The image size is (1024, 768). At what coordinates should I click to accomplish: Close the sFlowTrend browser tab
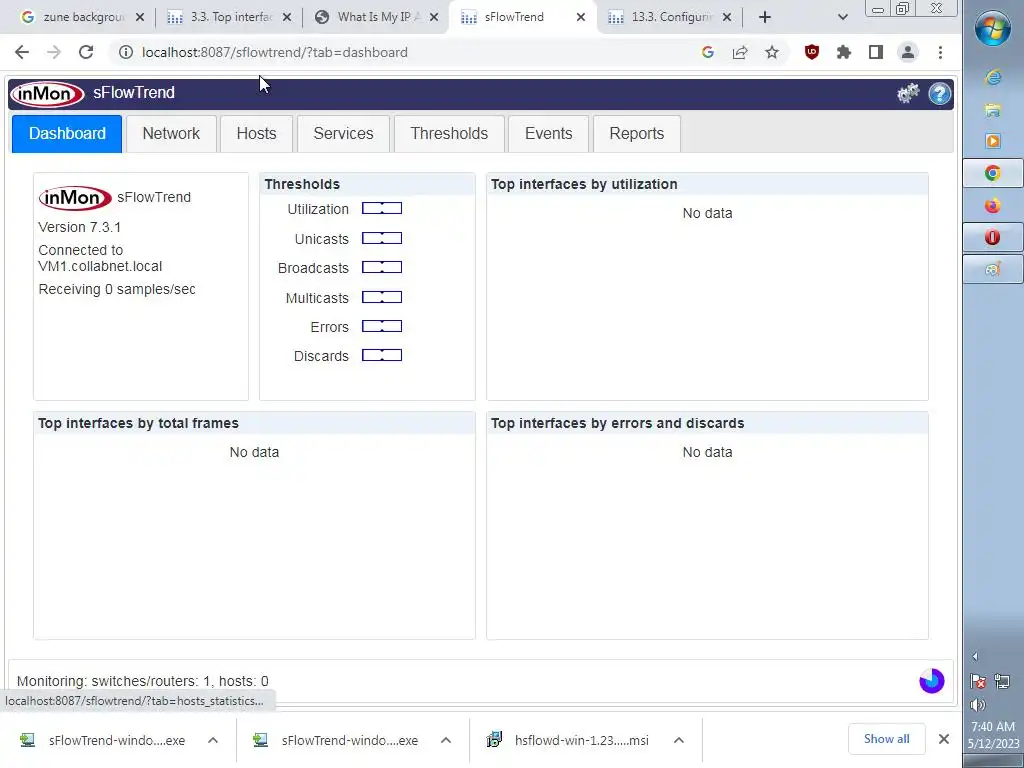[x=581, y=18]
